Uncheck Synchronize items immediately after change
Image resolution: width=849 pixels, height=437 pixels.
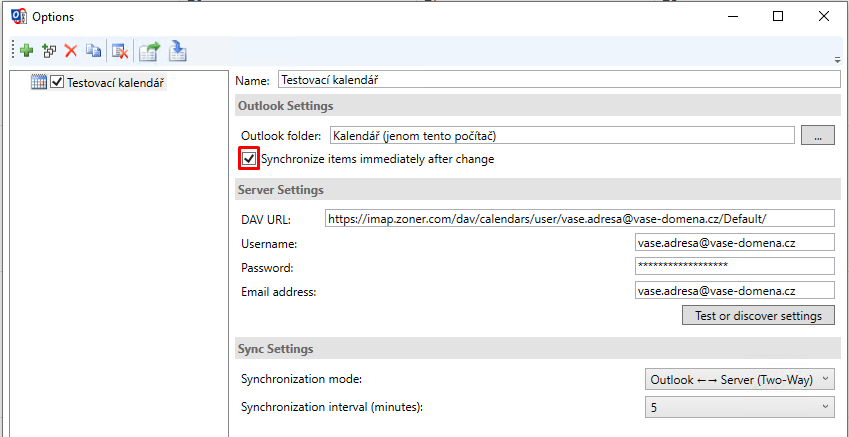[249, 159]
